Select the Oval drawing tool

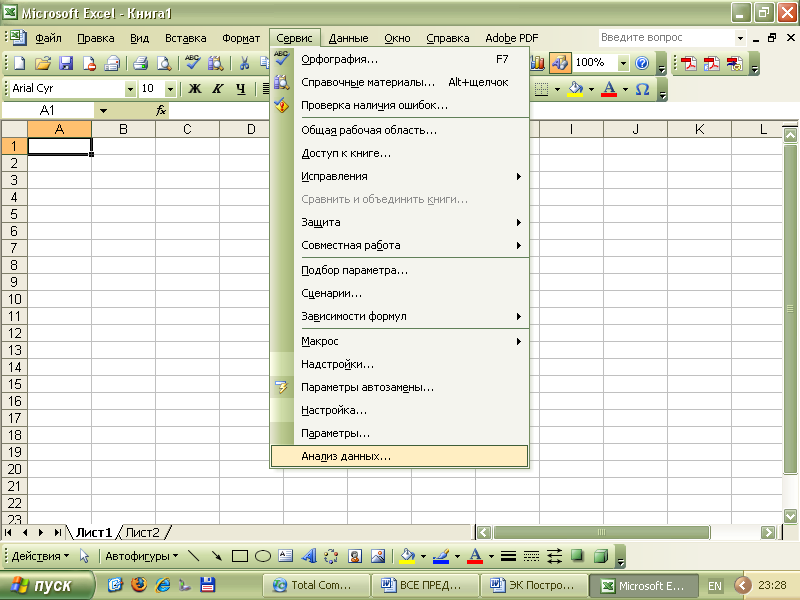(263, 556)
